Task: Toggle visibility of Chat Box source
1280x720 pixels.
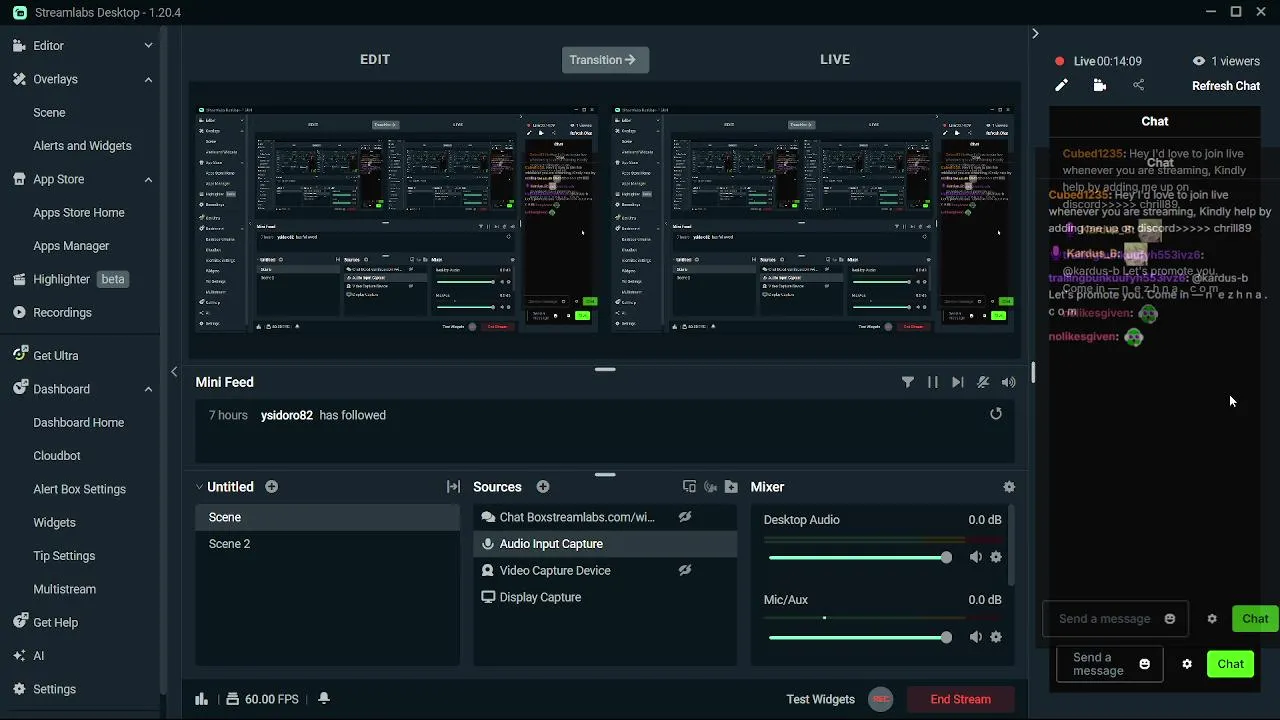Action: [685, 517]
